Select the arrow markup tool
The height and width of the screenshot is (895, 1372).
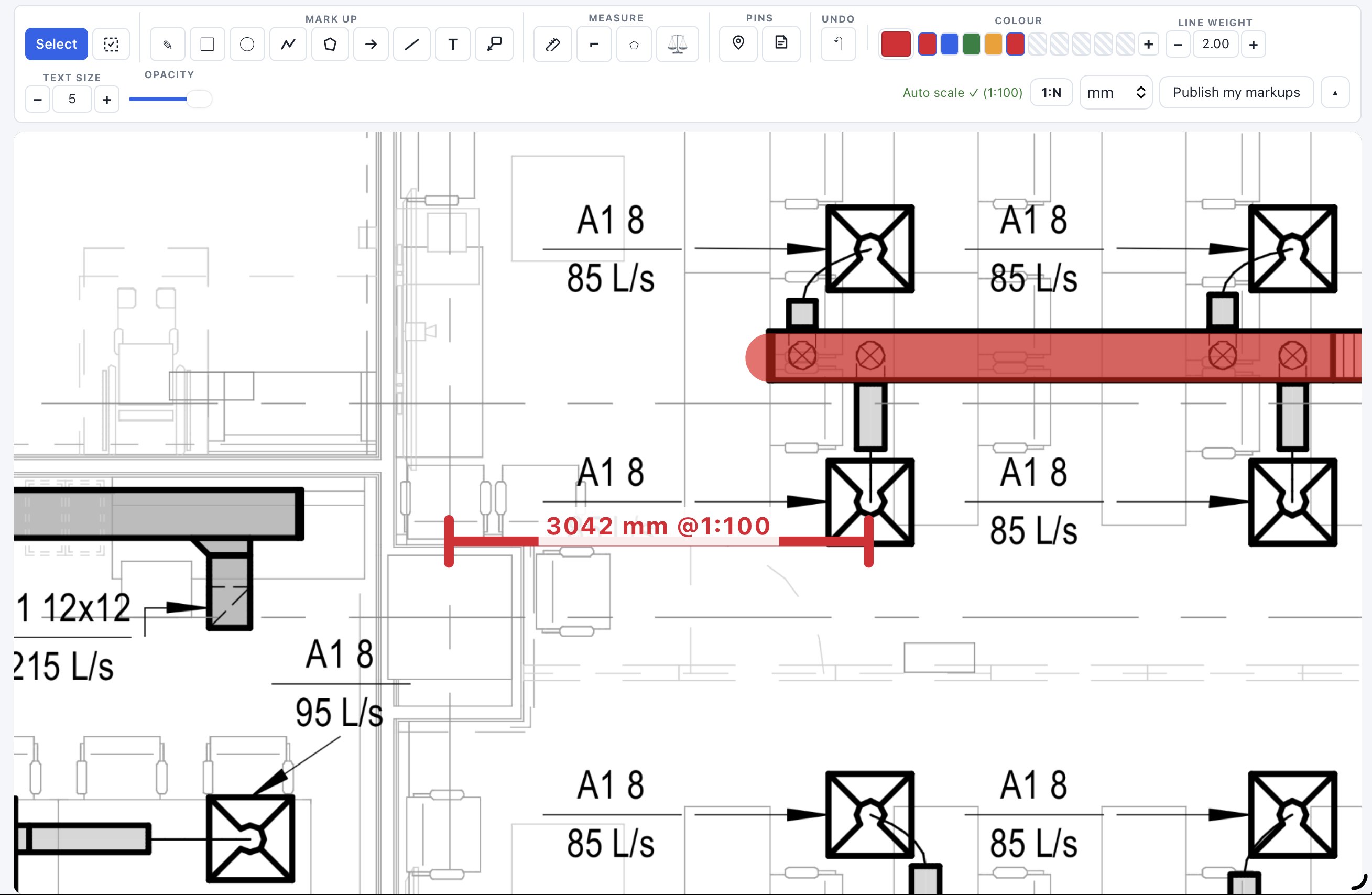[371, 44]
